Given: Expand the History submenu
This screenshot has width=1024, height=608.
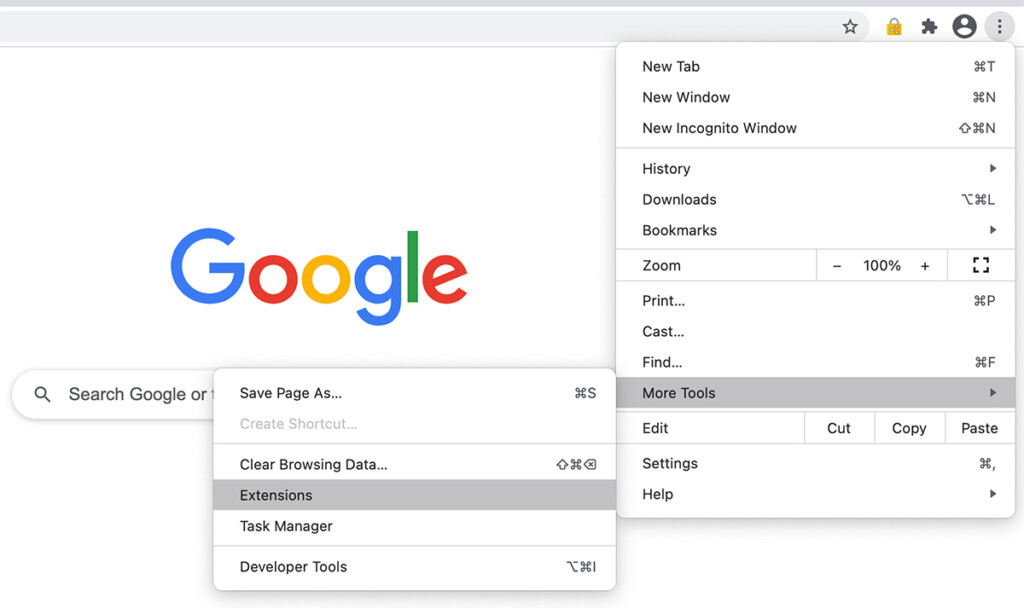Looking at the screenshot, I should tap(815, 168).
